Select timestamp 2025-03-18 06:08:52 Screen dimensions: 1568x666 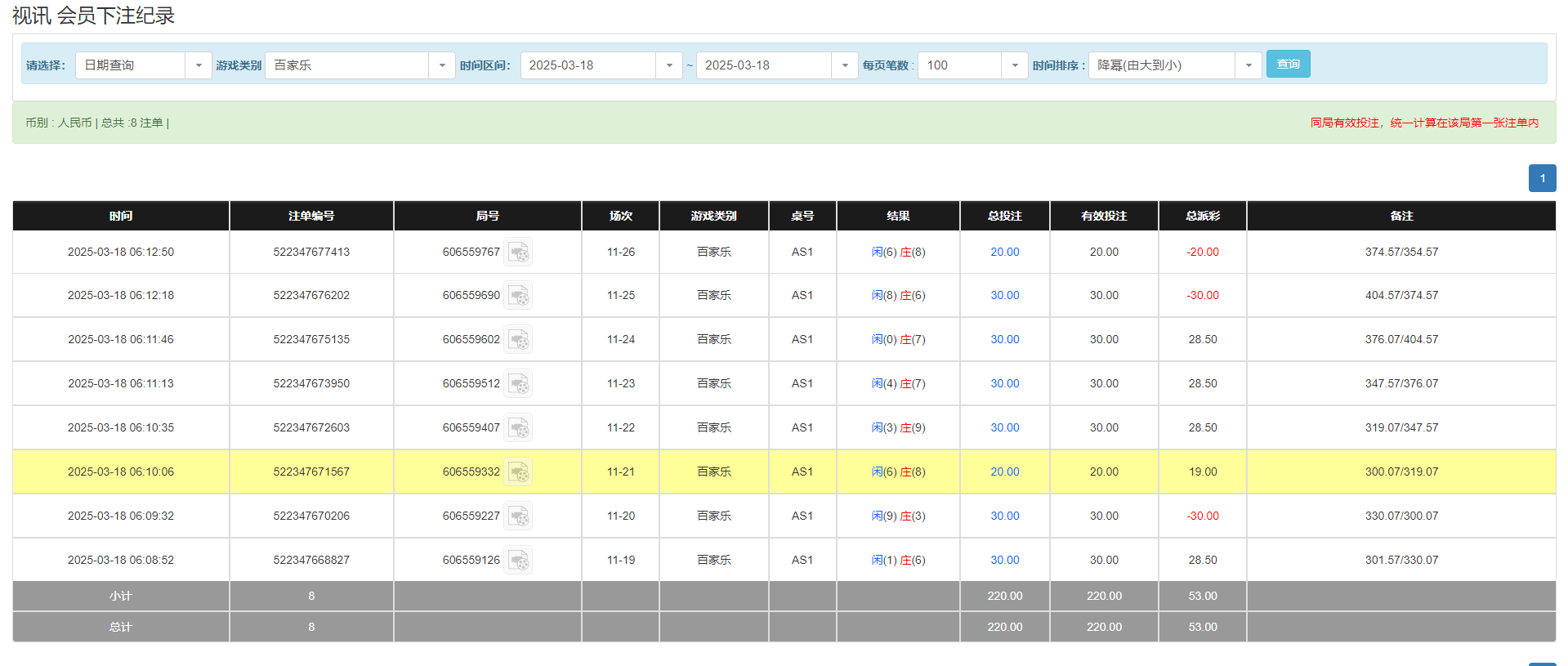coord(121,561)
